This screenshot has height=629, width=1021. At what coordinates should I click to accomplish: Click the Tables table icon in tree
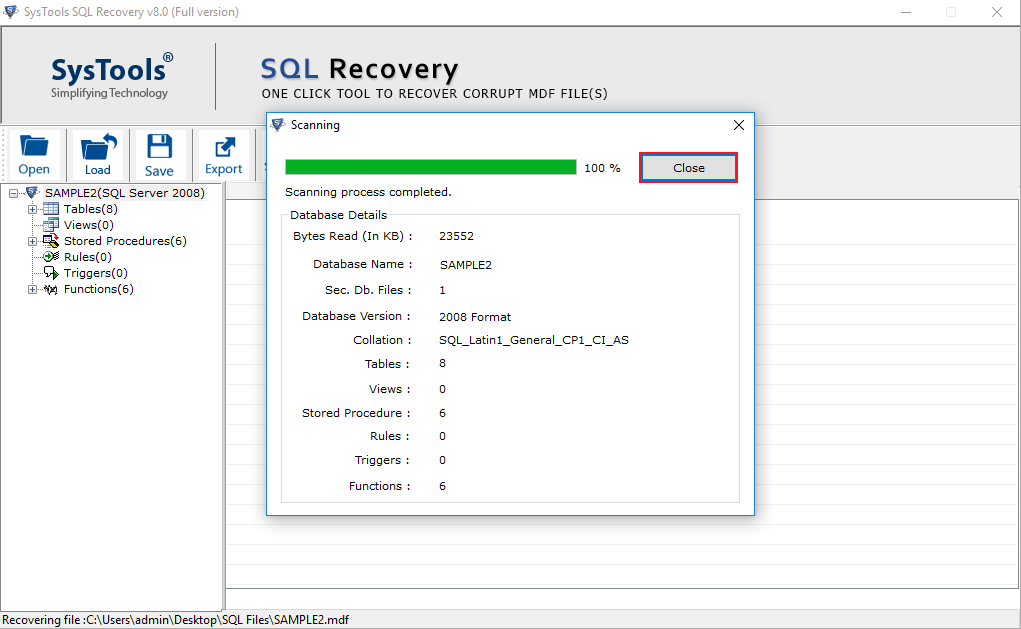(x=51, y=209)
